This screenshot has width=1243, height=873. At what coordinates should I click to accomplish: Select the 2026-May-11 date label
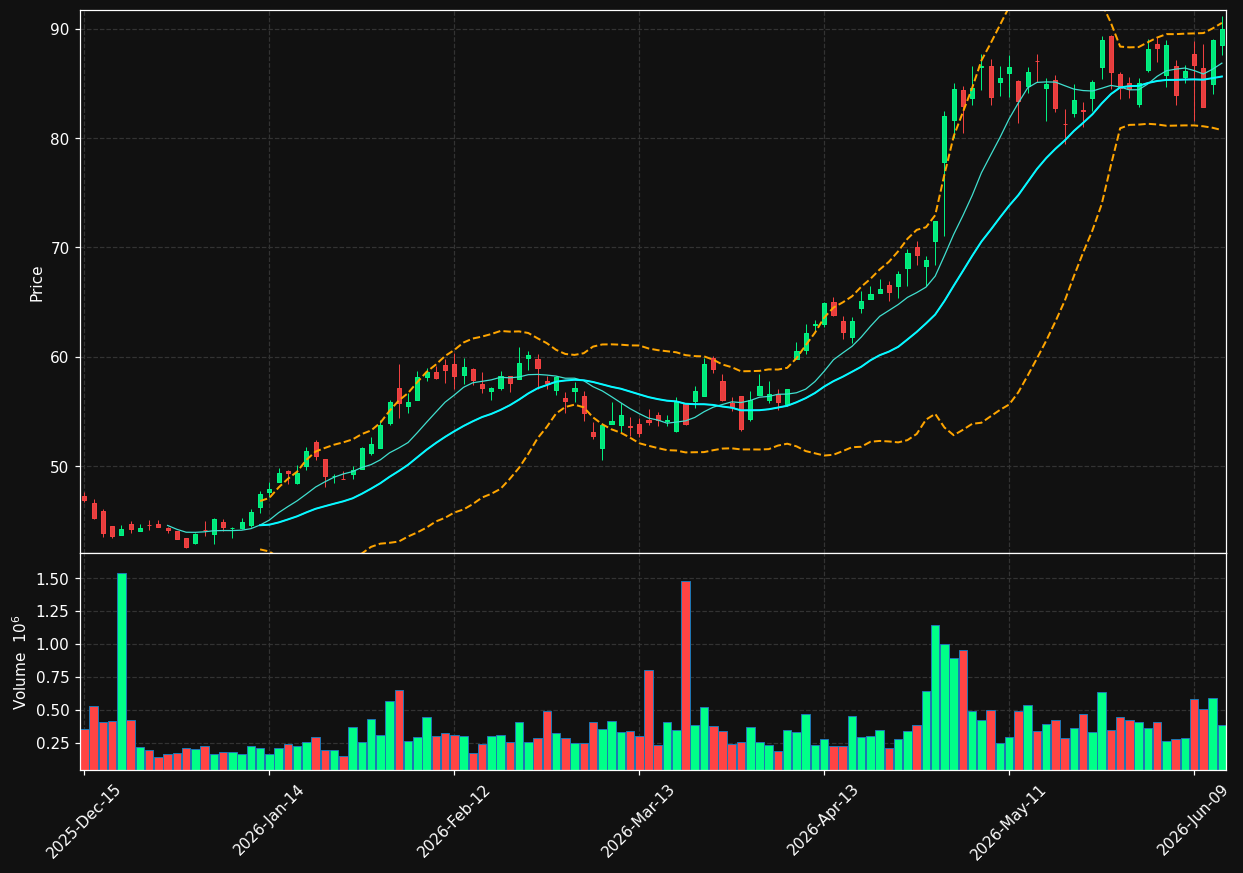point(1009,820)
